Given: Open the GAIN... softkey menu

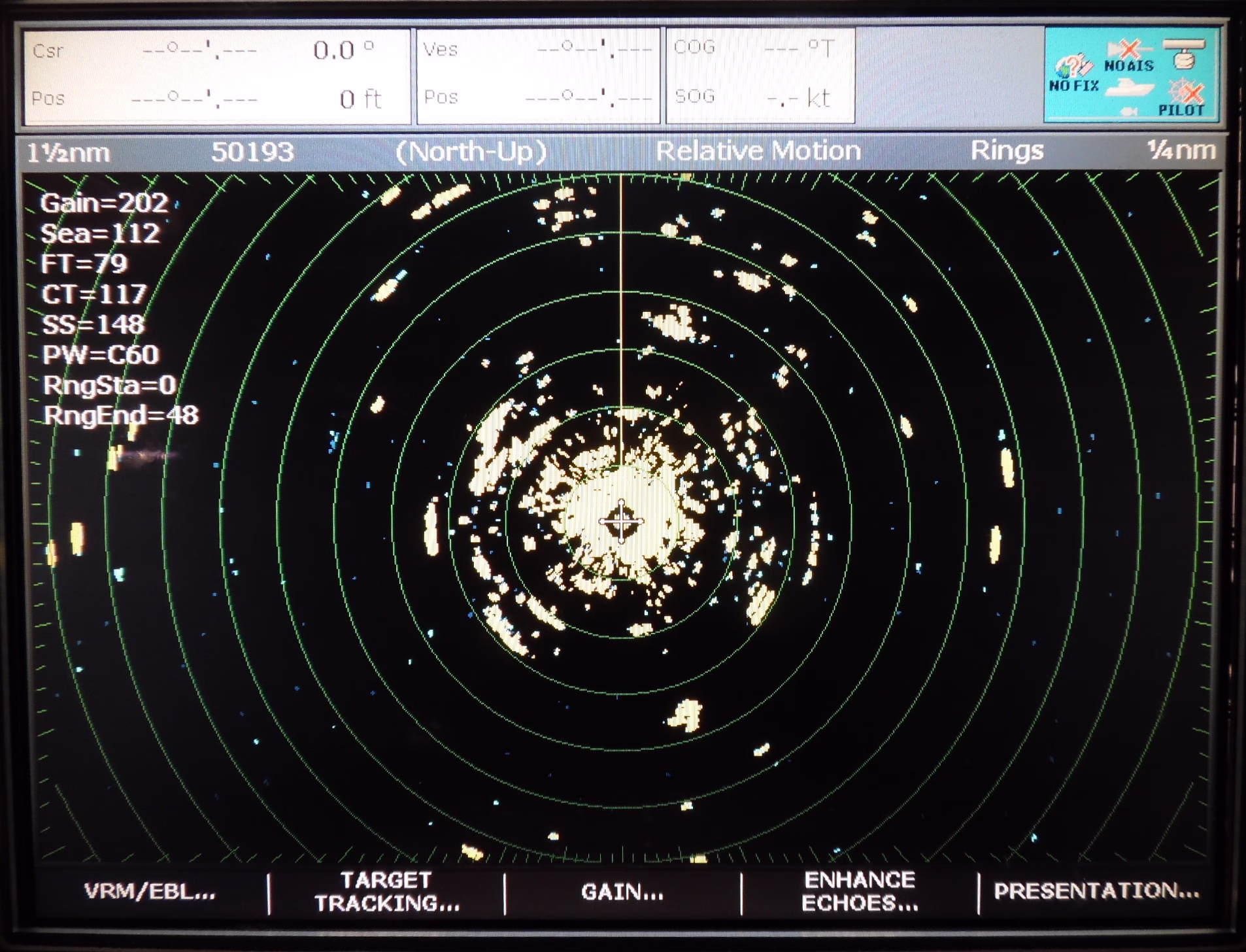Looking at the screenshot, I should point(622,892).
